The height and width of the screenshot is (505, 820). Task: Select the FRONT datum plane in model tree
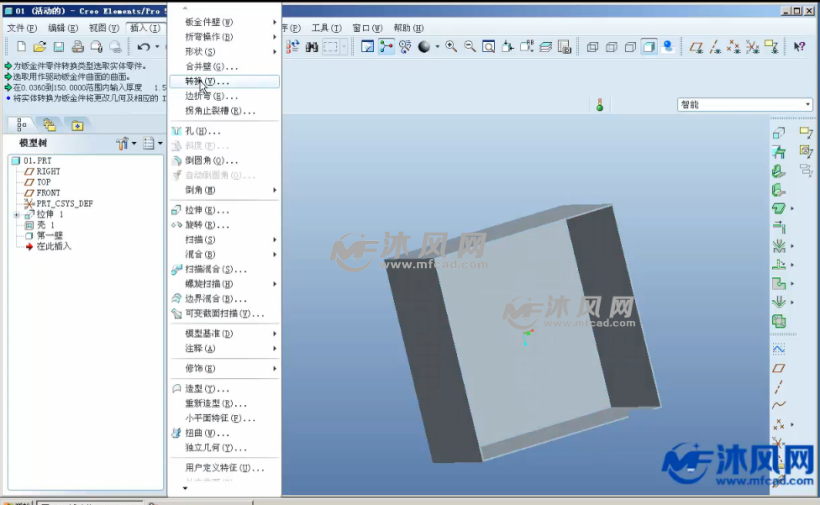tap(48, 193)
